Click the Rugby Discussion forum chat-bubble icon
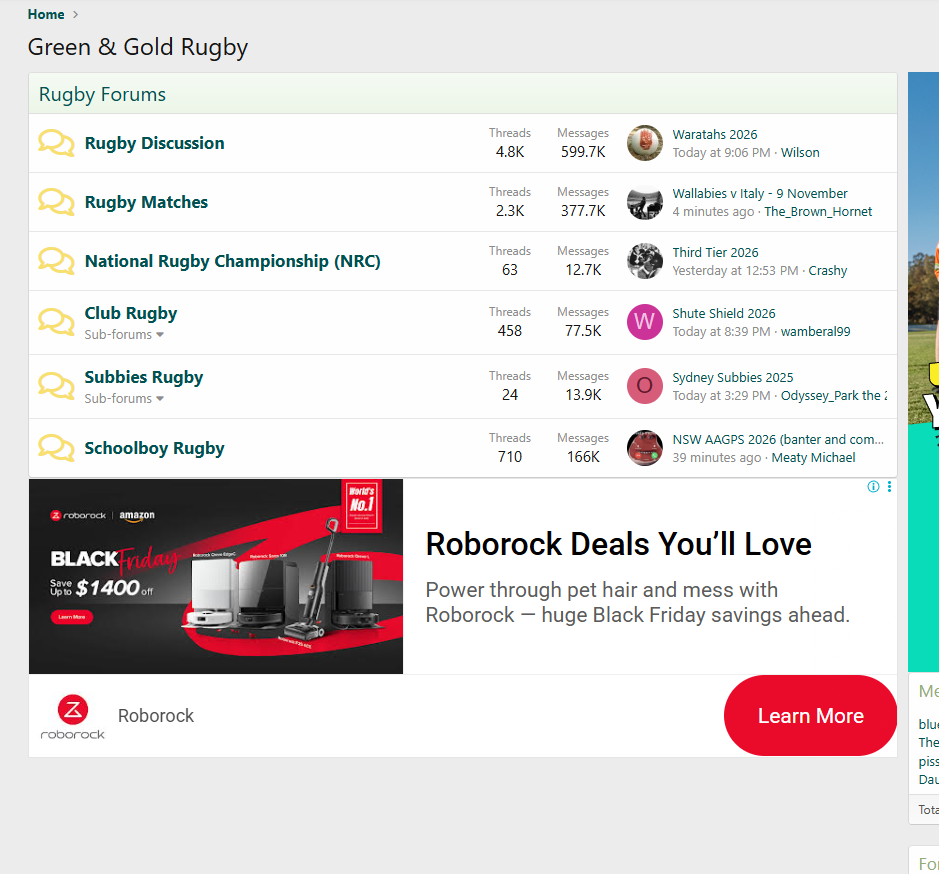Screen dimensions: 939x874 pos(56,143)
